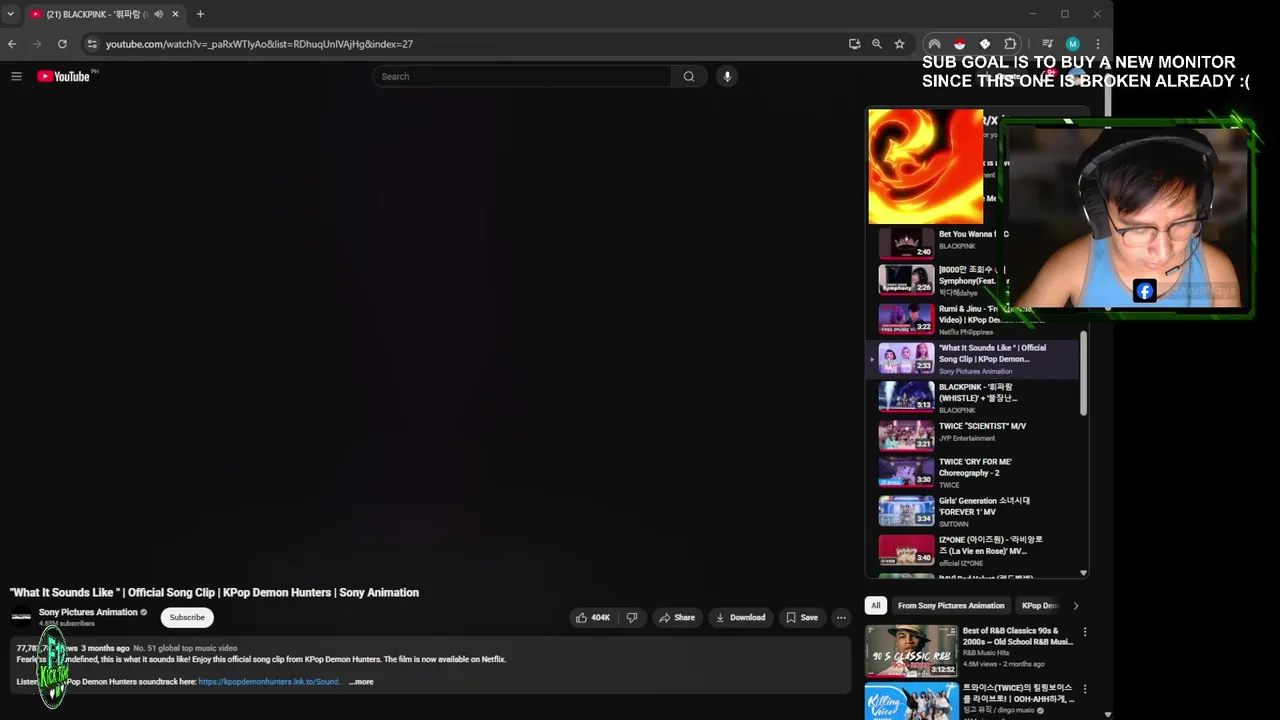Mute tab using its speaker icon
1280x720 pixels.
coord(158,14)
